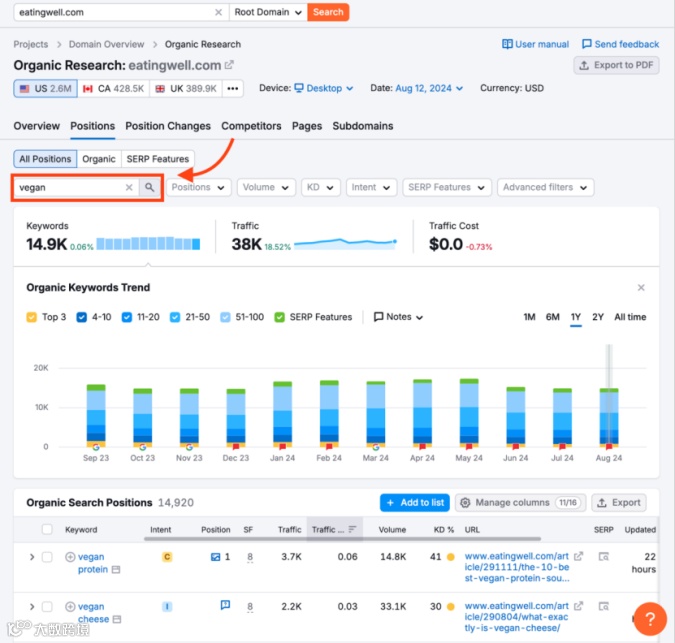
Task: Click the Export button above the table
Action: (x=619, y=503)
